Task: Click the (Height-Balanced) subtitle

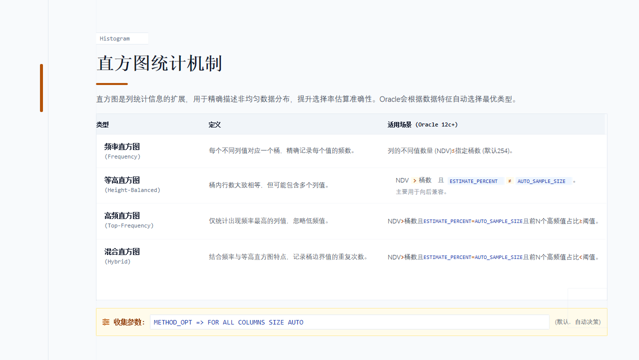Action: (132, 190)
